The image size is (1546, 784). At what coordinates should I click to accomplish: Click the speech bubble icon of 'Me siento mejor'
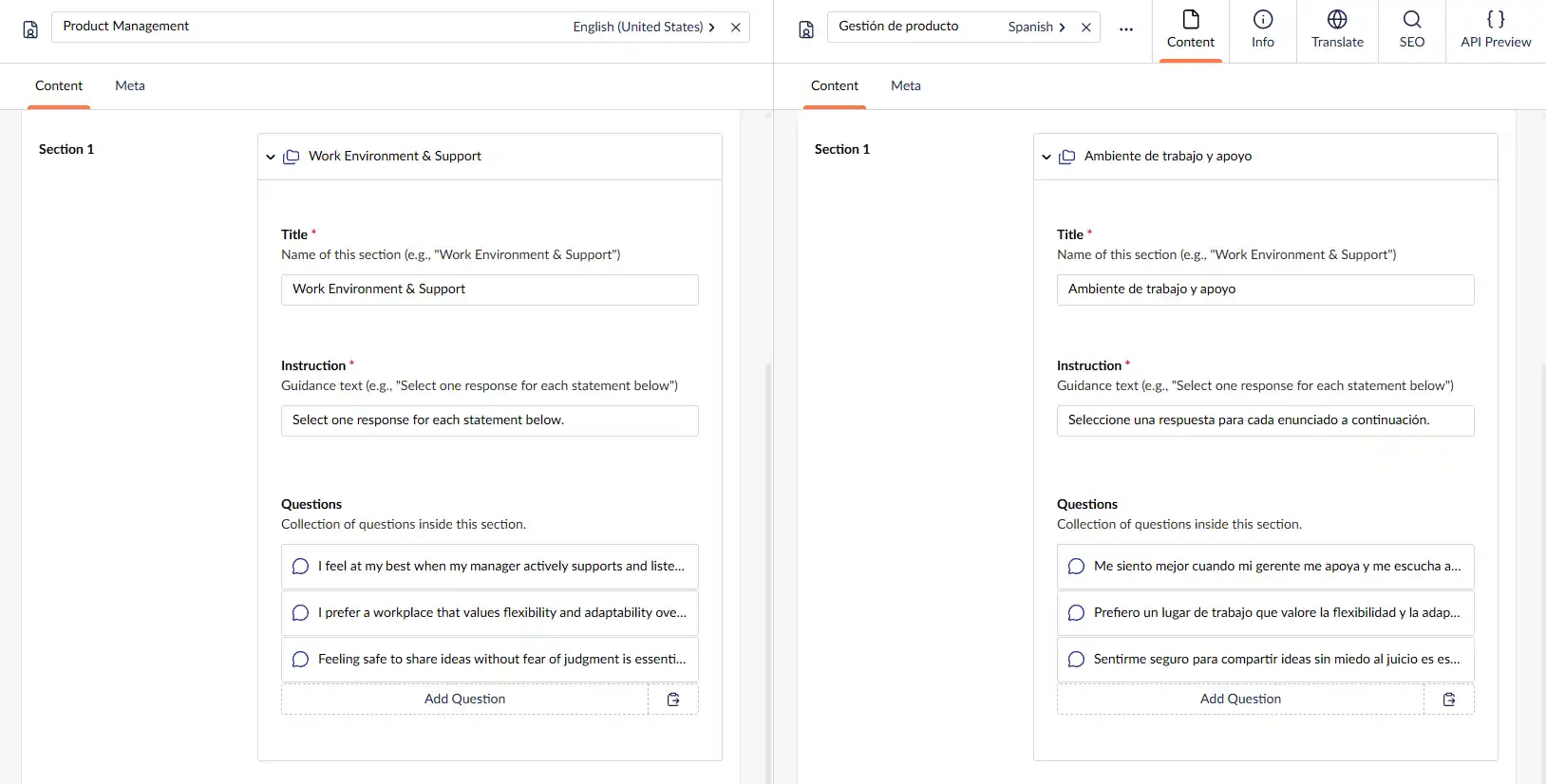(1076, 567)
